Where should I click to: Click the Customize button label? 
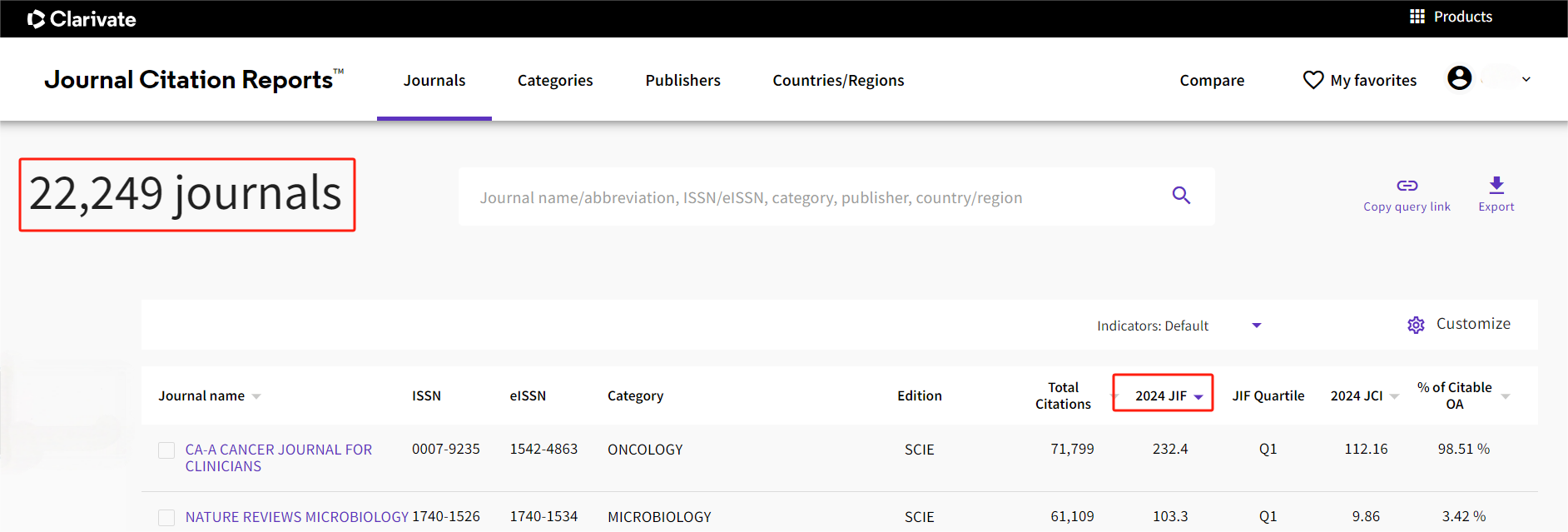1473,324
